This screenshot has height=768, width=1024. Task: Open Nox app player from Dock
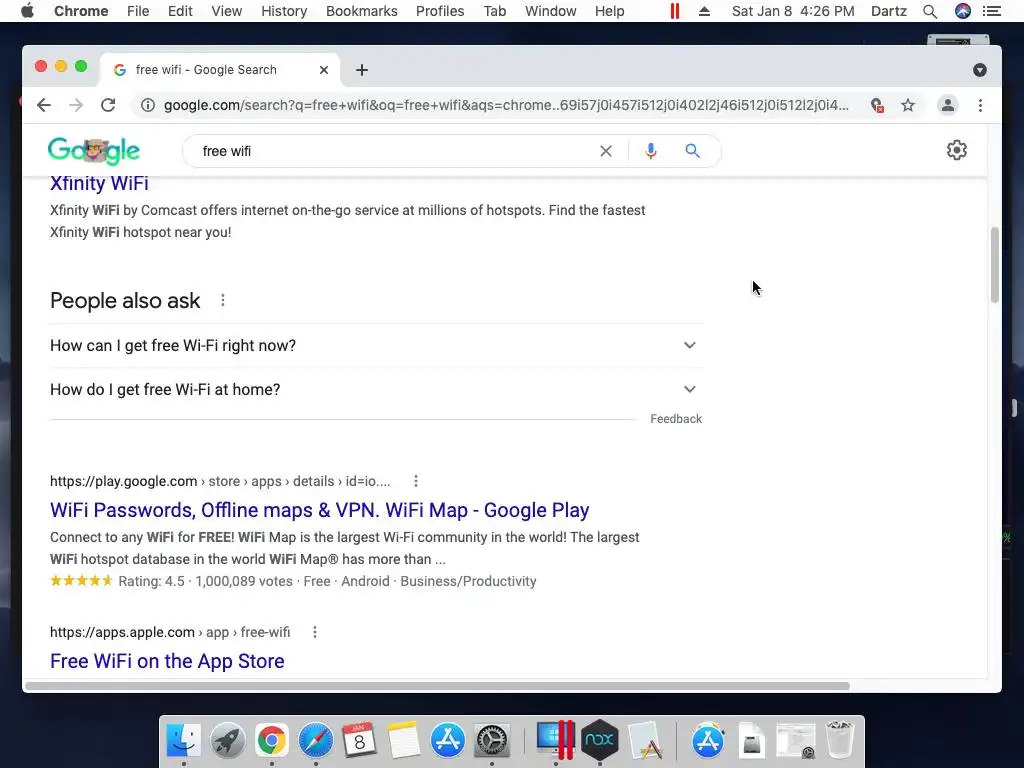click(600, 741)
